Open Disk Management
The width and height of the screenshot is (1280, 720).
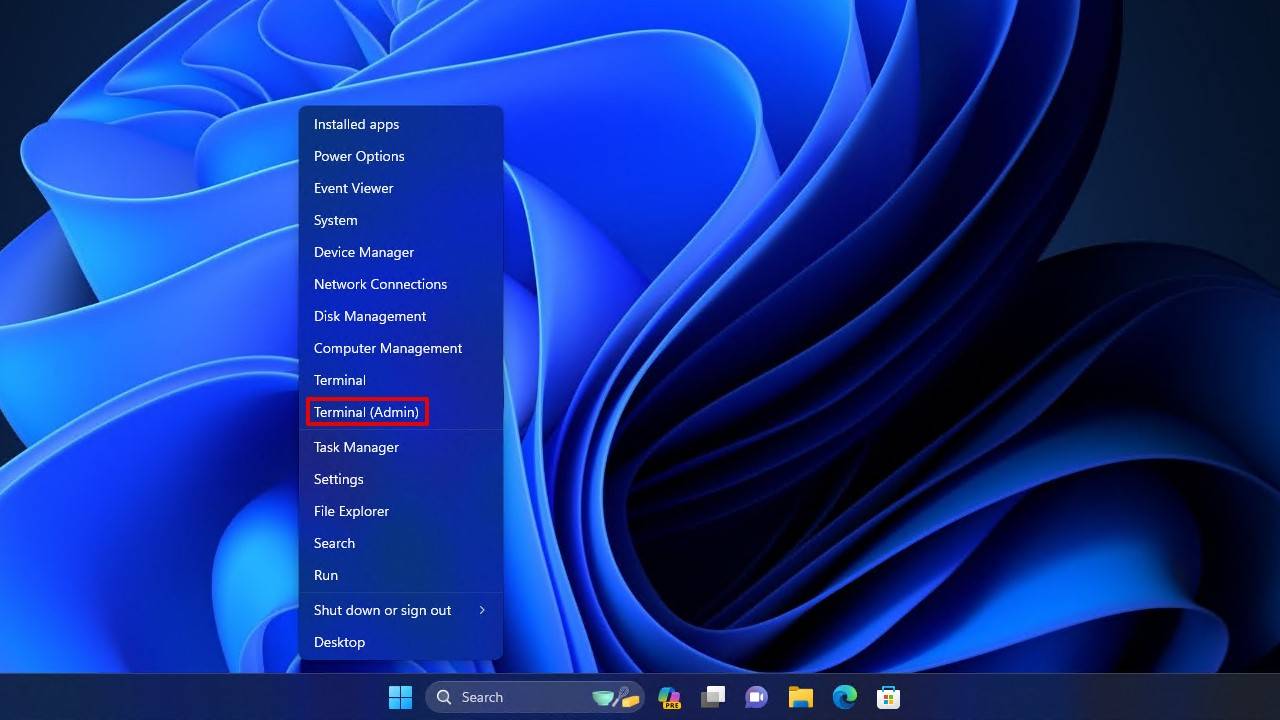pyautogui.click(x=370, y=316)
